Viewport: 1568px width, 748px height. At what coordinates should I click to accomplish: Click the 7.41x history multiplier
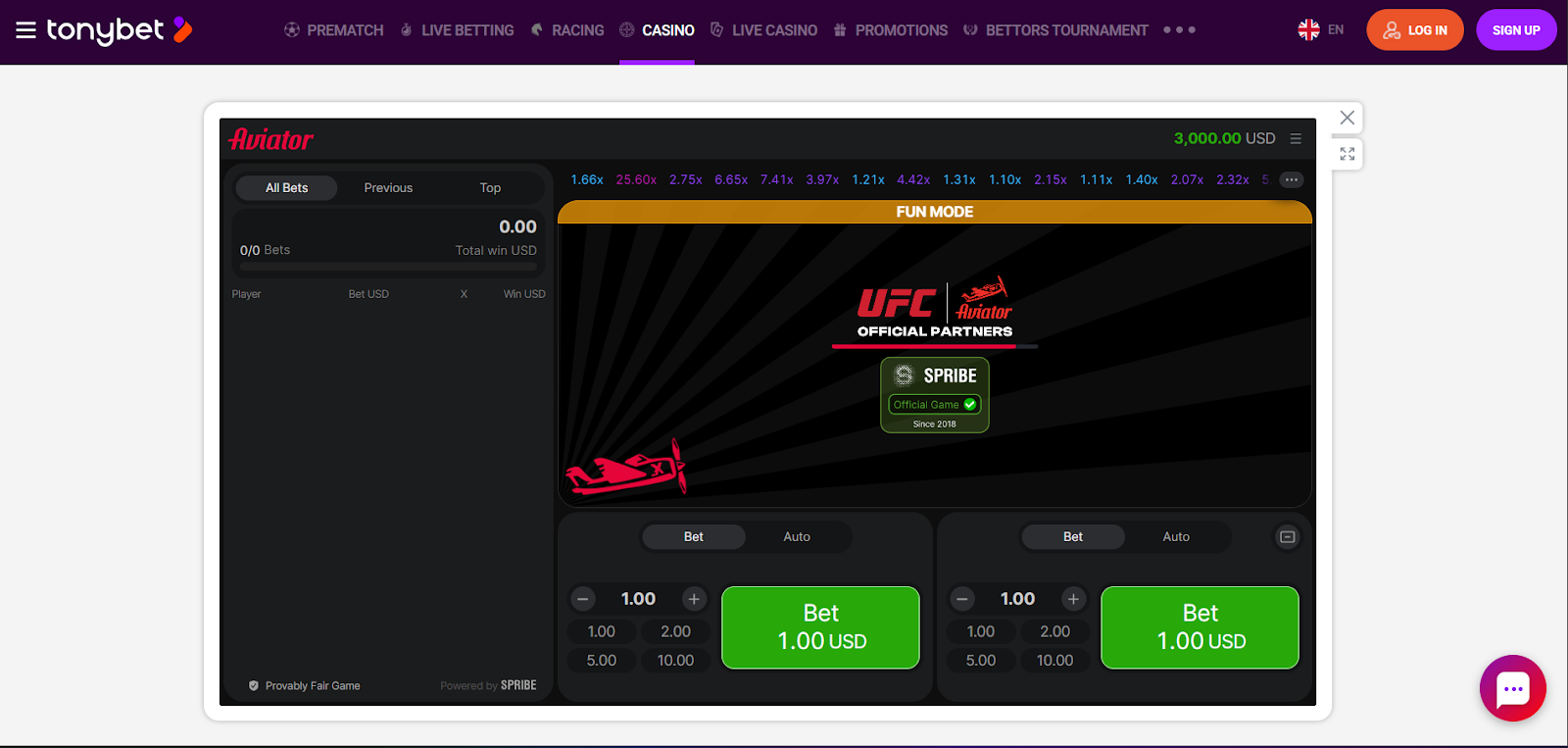(776, 179)
